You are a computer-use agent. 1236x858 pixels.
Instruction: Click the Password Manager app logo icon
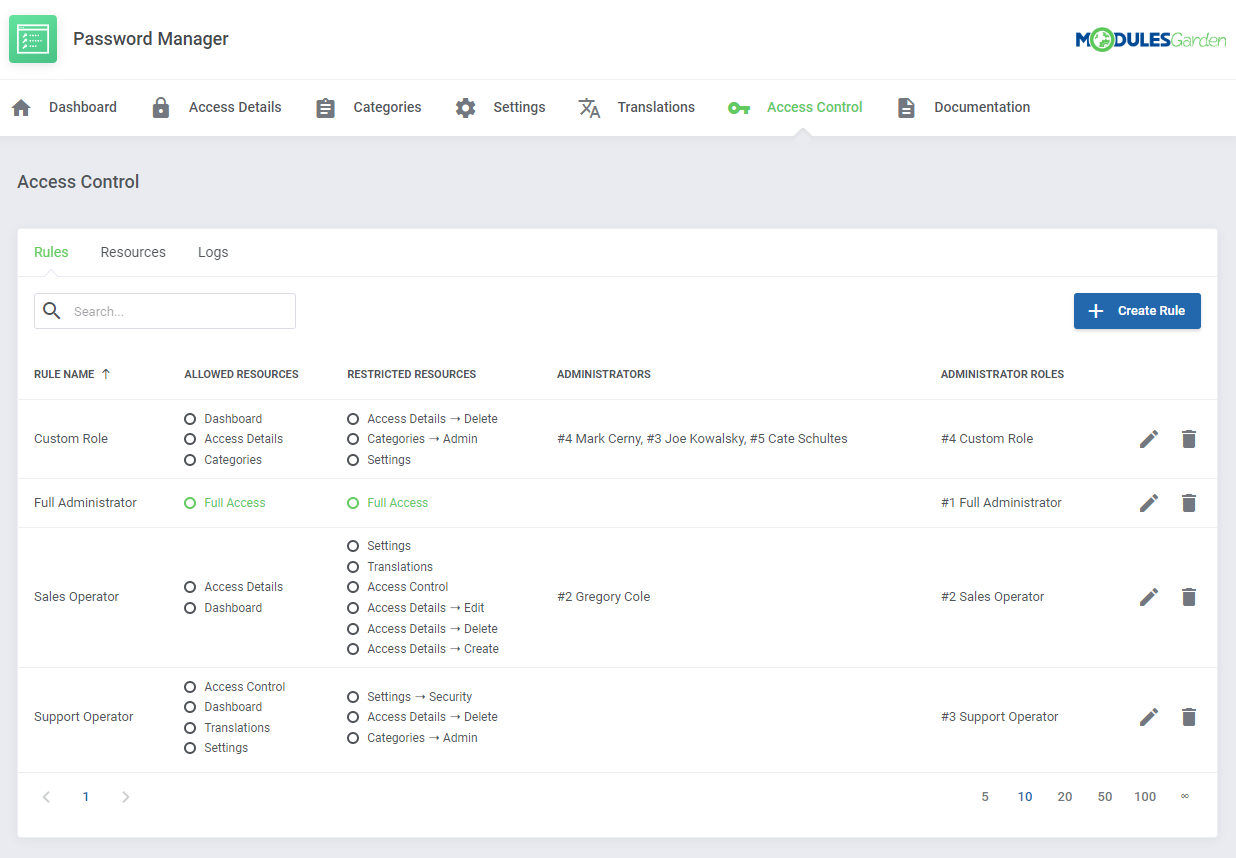(33, 38)
